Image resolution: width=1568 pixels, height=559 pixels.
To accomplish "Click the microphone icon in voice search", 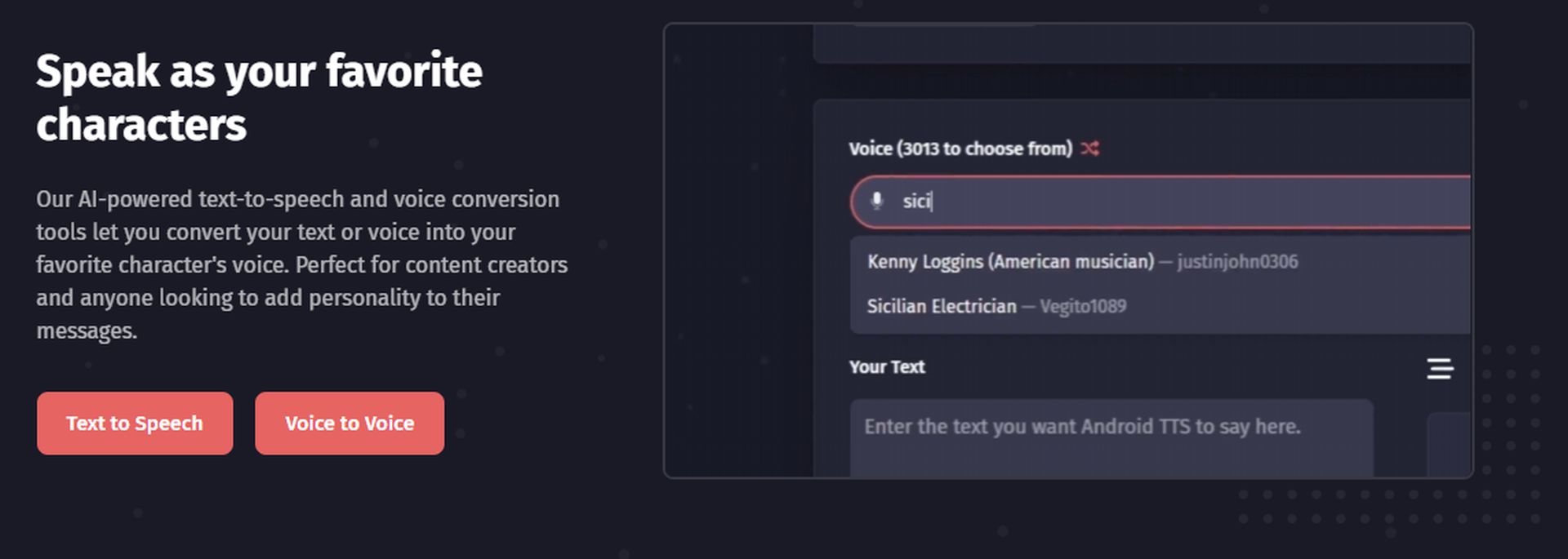I will pos(877,201).
